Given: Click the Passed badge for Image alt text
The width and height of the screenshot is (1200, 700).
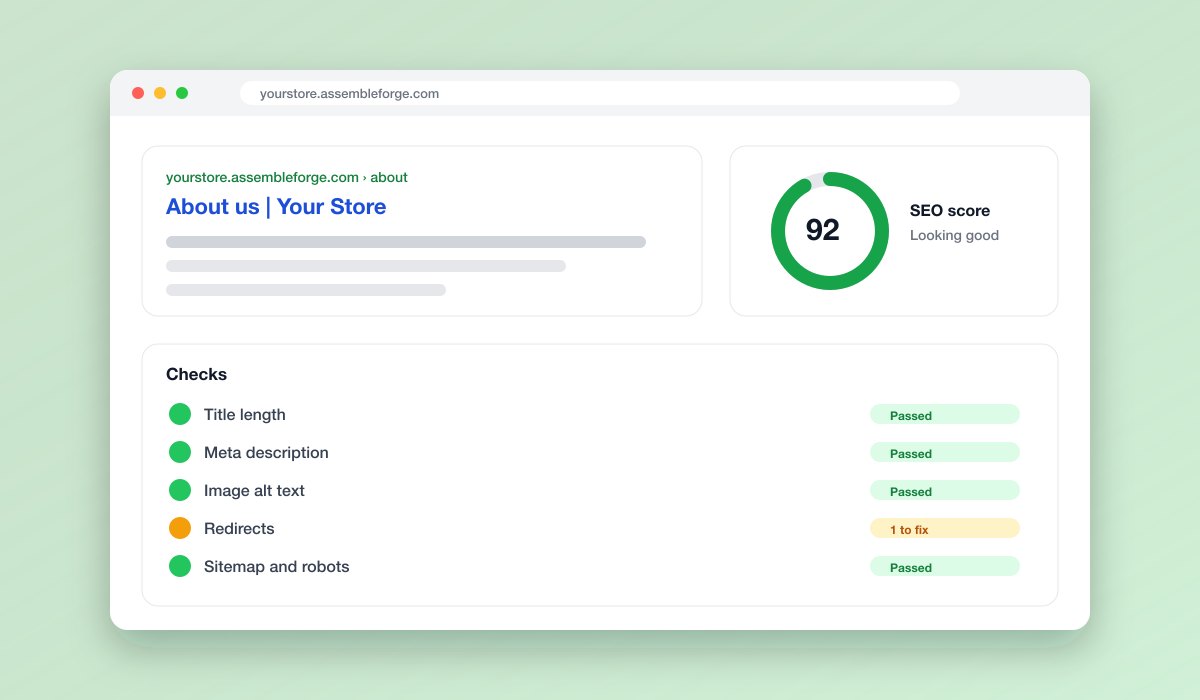Looking at the screenshot, I should tap(945, 490).
